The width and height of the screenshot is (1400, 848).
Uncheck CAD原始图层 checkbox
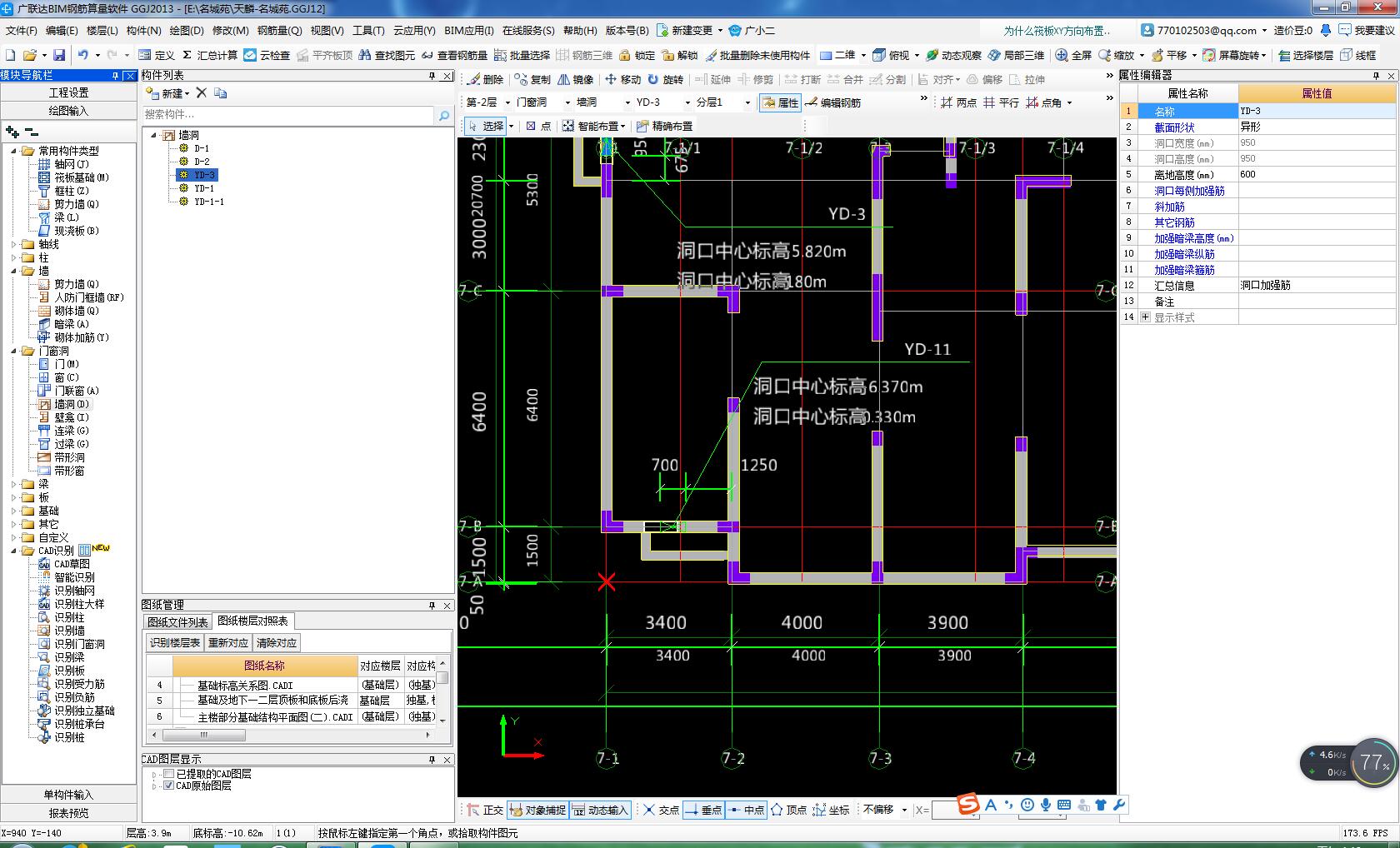pos(169,786)
